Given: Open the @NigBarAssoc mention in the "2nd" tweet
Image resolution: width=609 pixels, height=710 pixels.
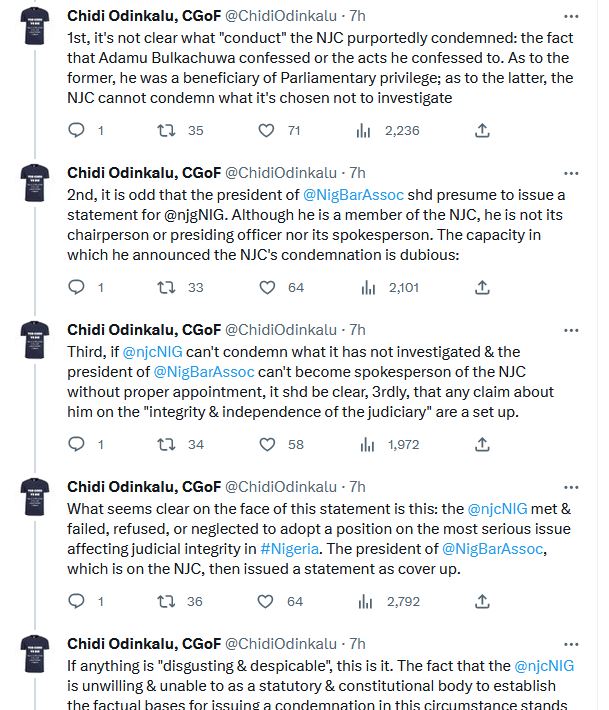Looking at the screenshot, I should point(355,194).
